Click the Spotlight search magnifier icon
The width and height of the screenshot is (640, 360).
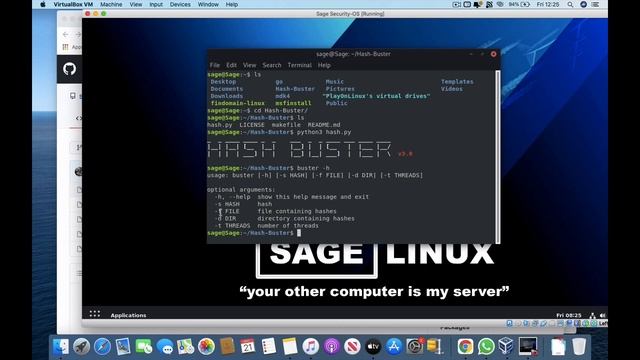tap(570, 4)
